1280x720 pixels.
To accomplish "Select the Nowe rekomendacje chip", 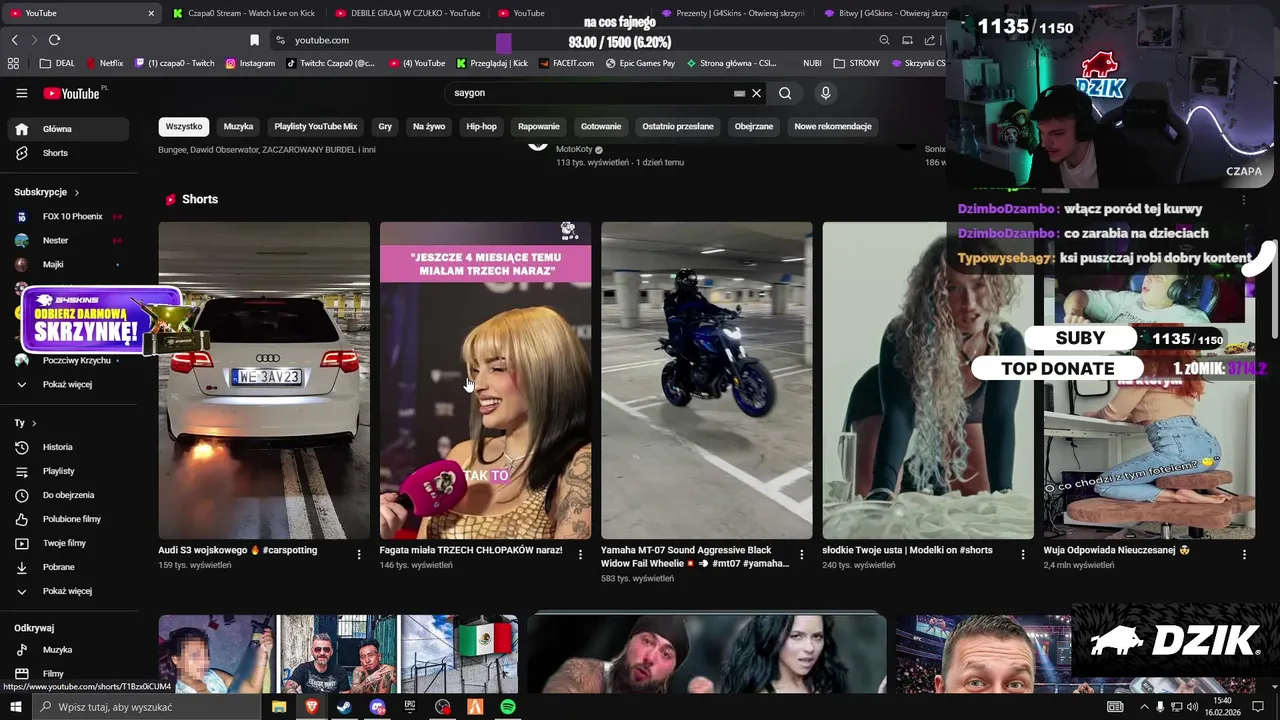I will pyautogui.click(x=833, y=127).
